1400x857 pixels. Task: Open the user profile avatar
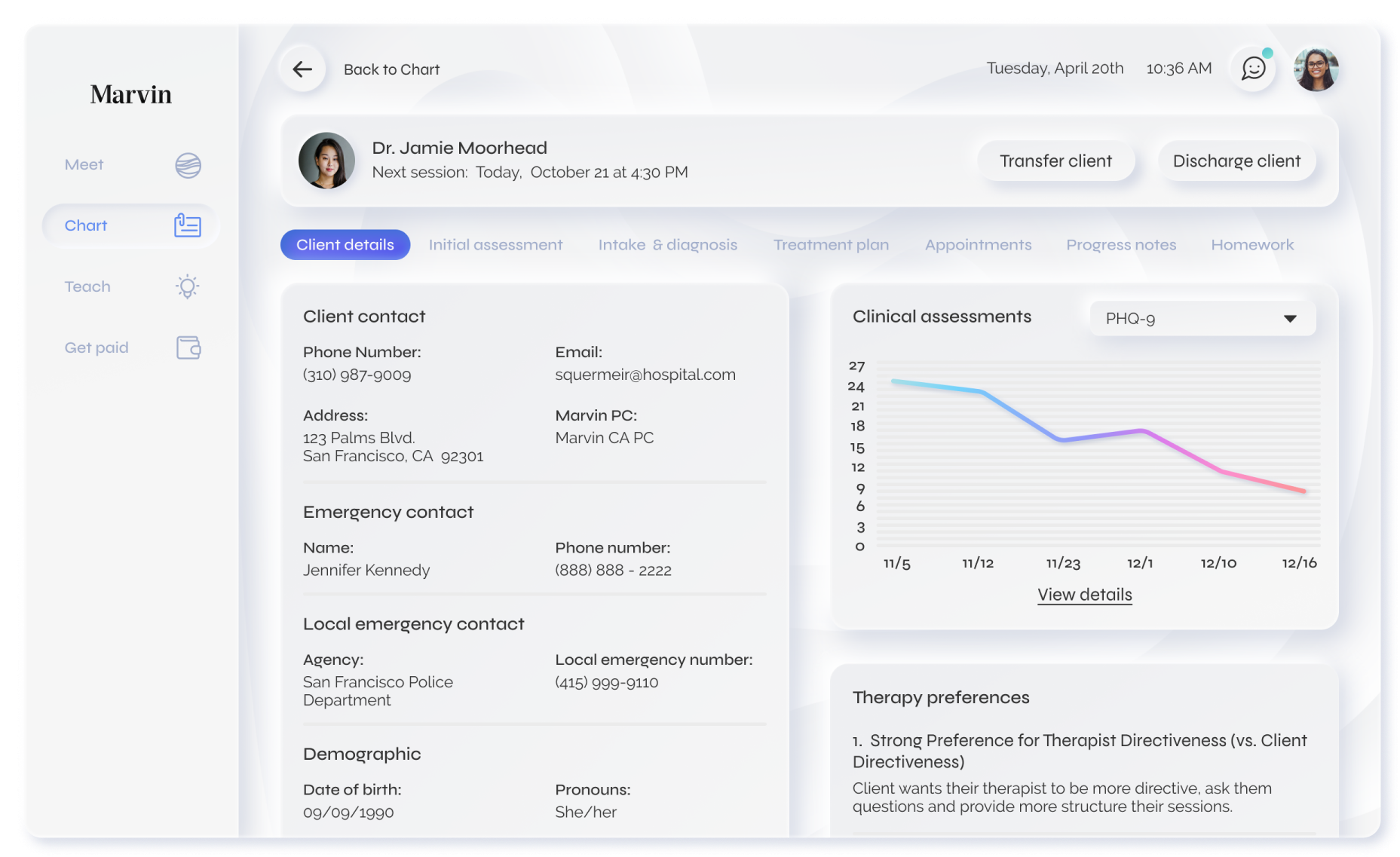click(x=1316, y=69)
